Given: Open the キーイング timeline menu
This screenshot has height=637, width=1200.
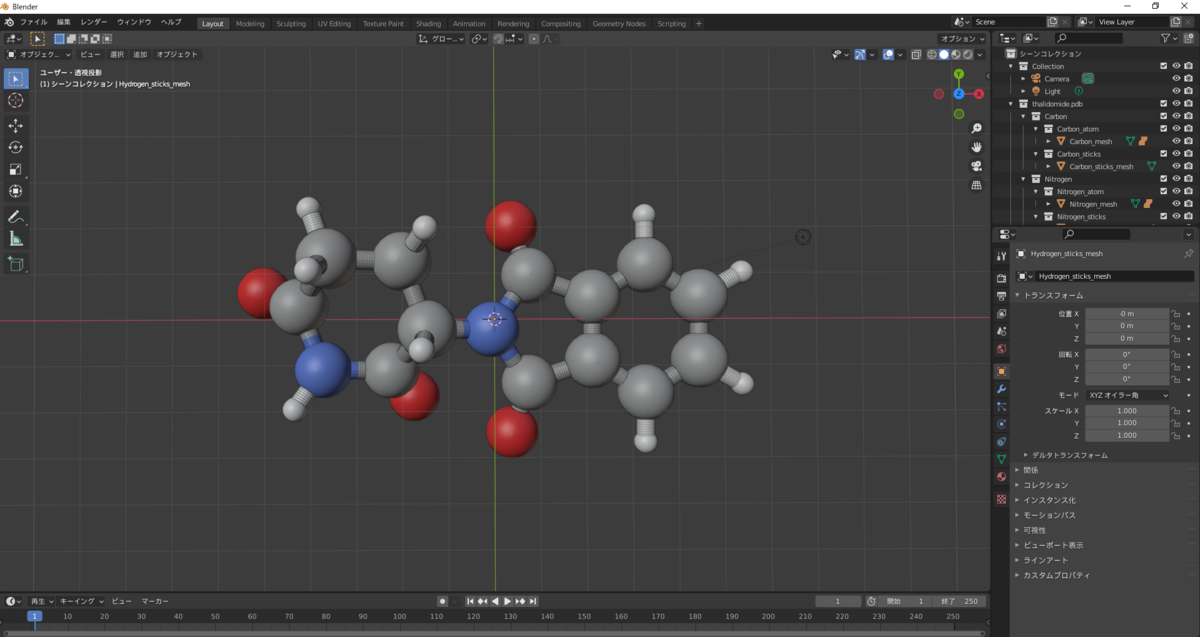Looking at the screenshot, I should (x=81, y=601).
